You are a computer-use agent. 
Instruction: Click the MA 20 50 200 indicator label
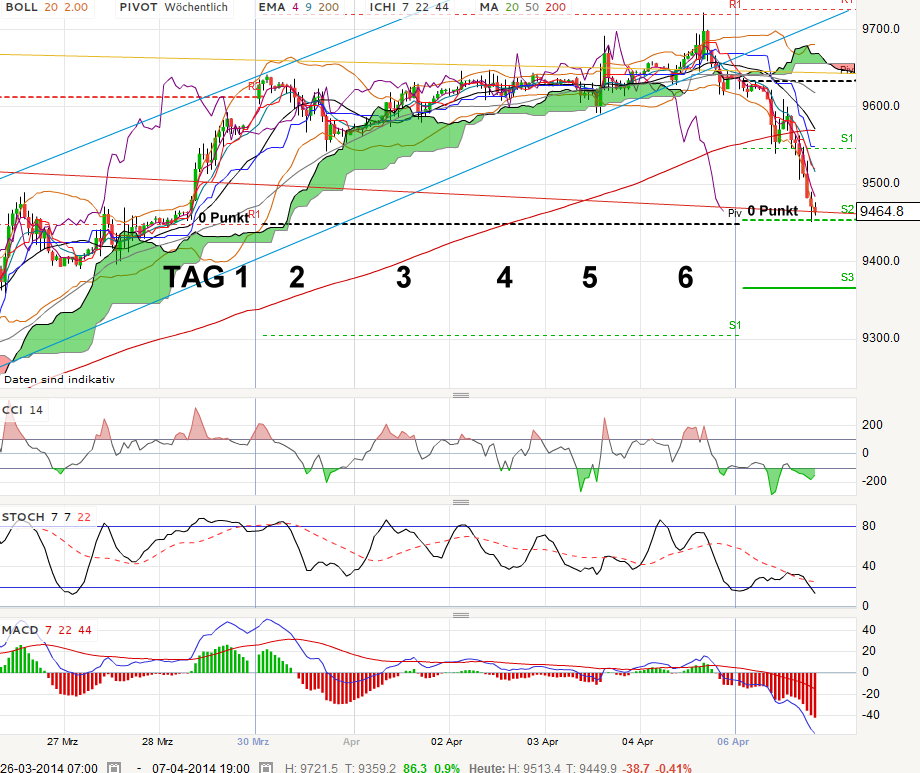523,7
